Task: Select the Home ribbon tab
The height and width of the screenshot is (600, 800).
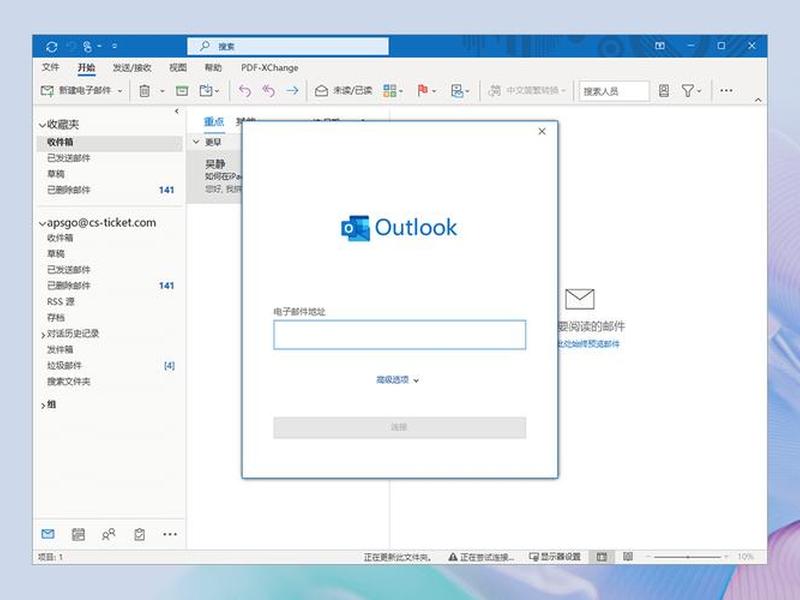Action: [x=86, y=67]
